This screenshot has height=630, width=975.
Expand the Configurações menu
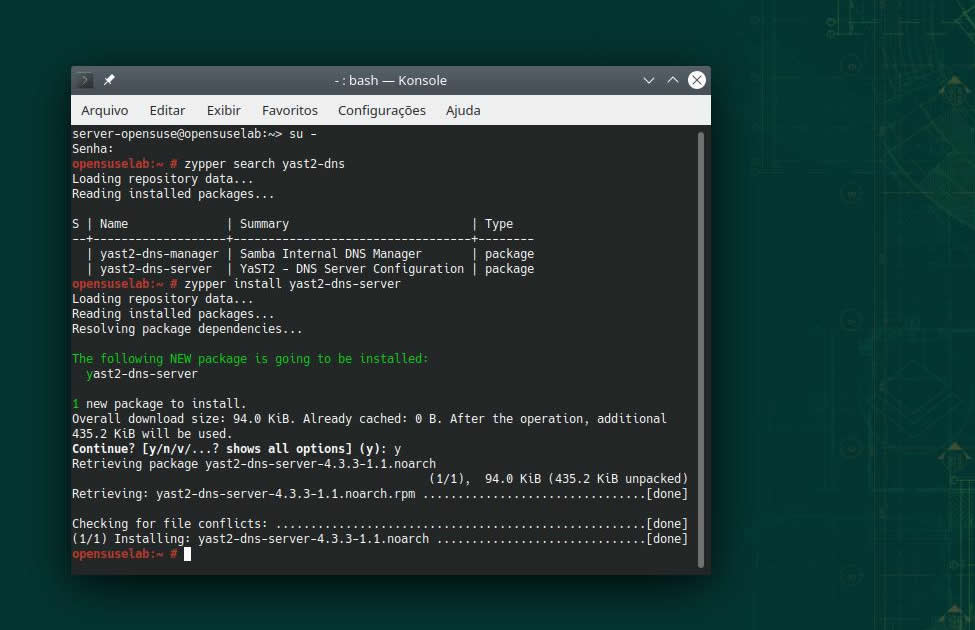(x=382, y=110)
